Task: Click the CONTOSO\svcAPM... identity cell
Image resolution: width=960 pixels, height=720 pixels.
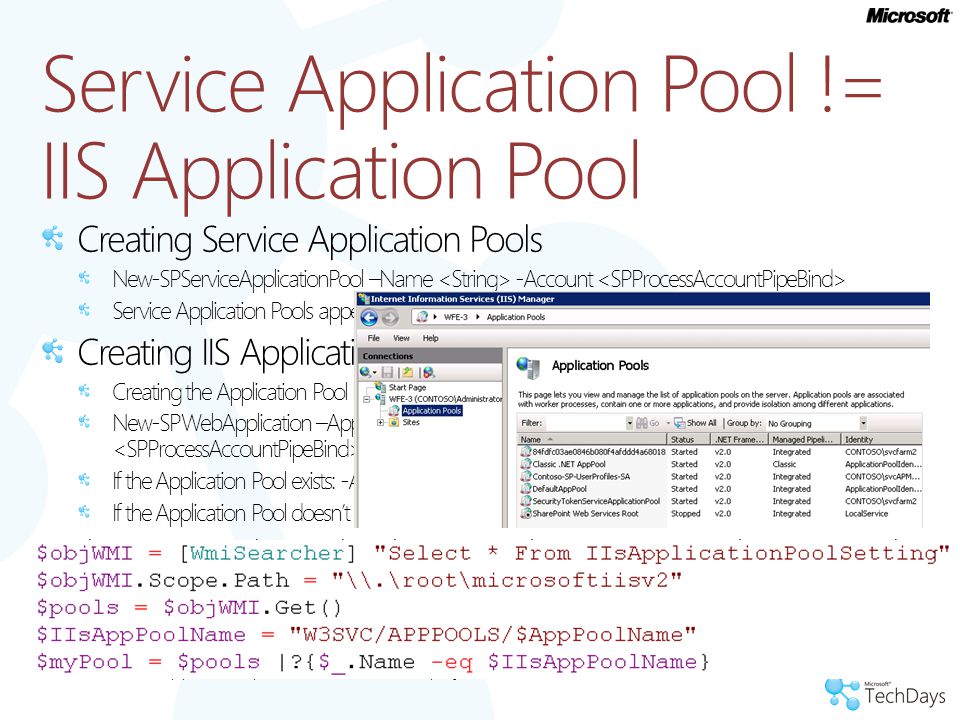Action: click(x=882, y=476)
